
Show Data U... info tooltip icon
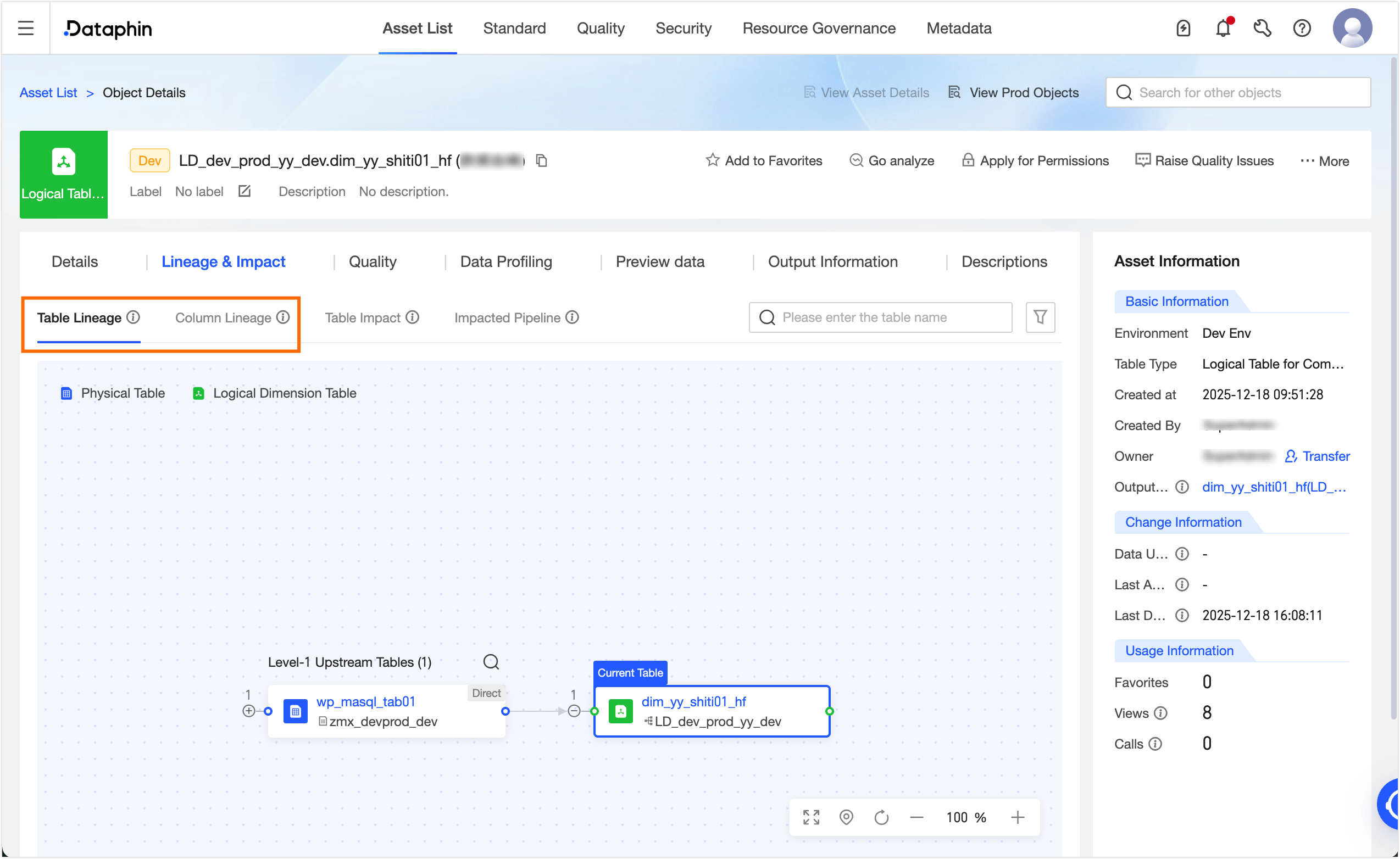[1182, 554]
